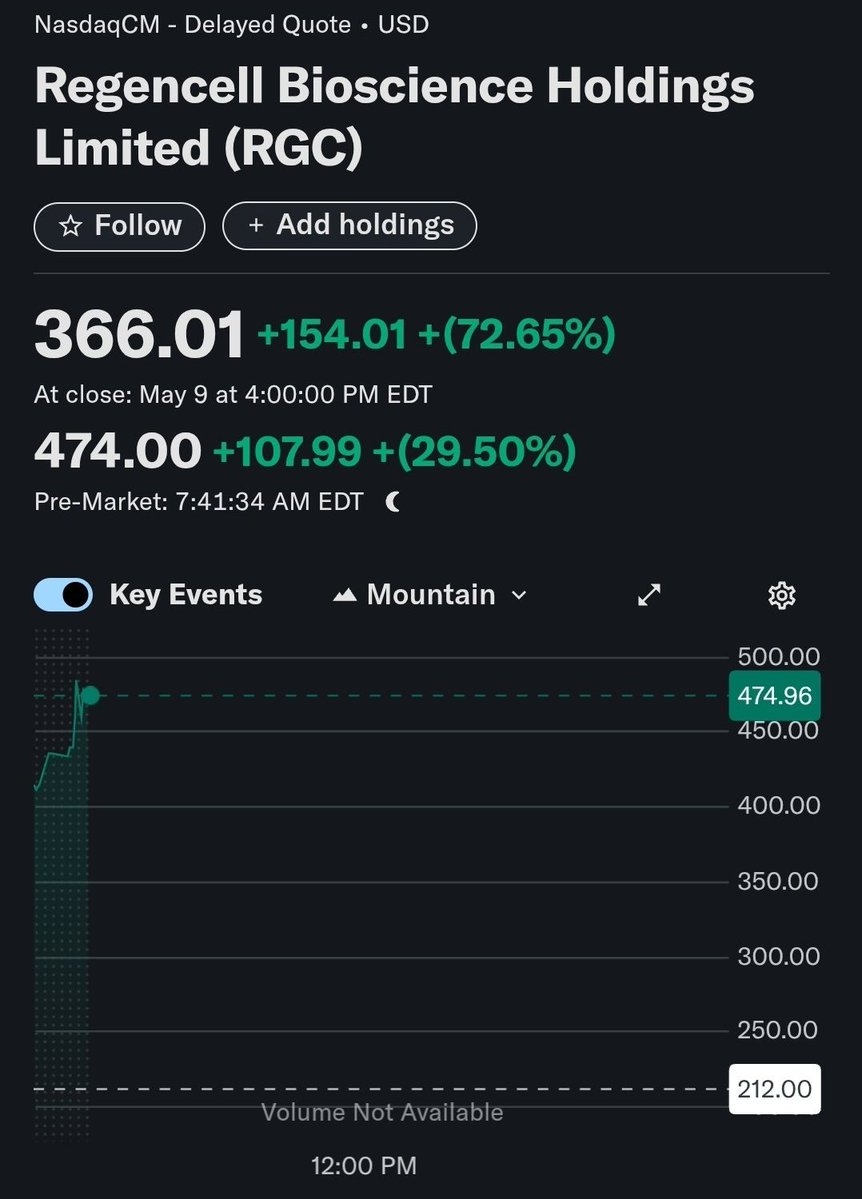Select the 474.96 current price marker

coord(774,696)
